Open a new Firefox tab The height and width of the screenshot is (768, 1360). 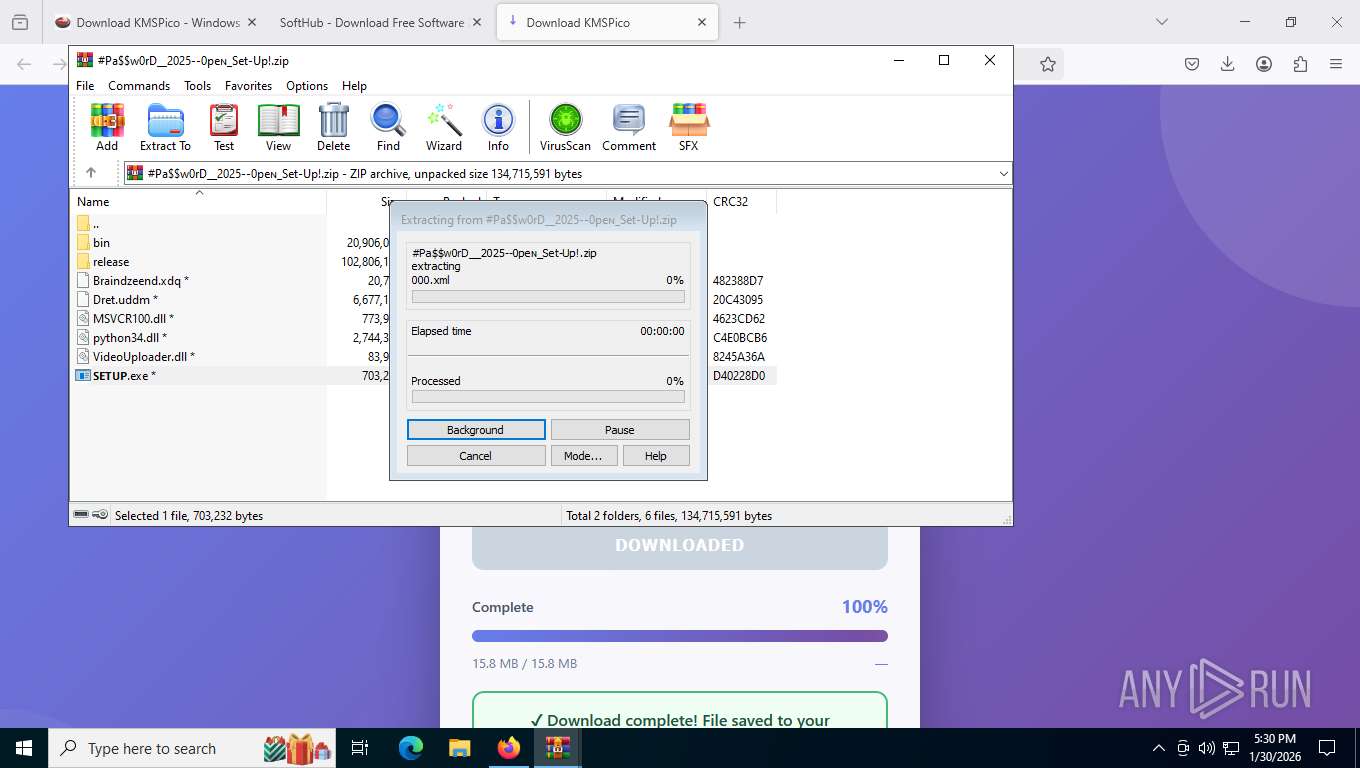tap(740, 22)
